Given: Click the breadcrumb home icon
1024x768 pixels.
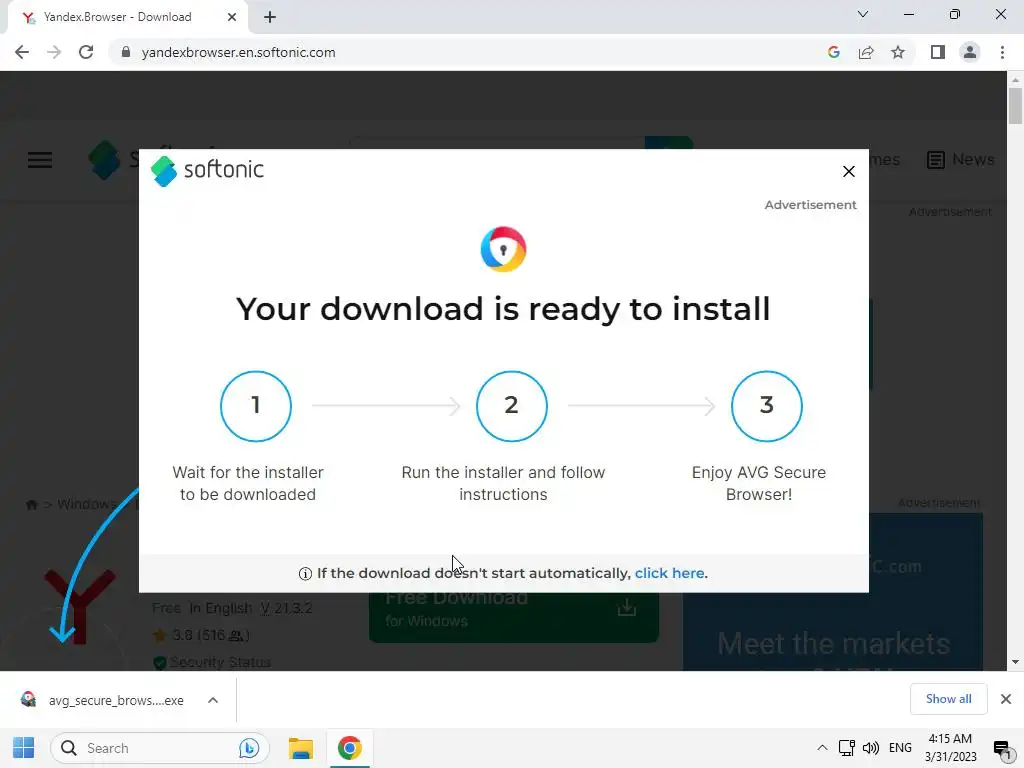Looking at the screenshot, I should point(31,504).
